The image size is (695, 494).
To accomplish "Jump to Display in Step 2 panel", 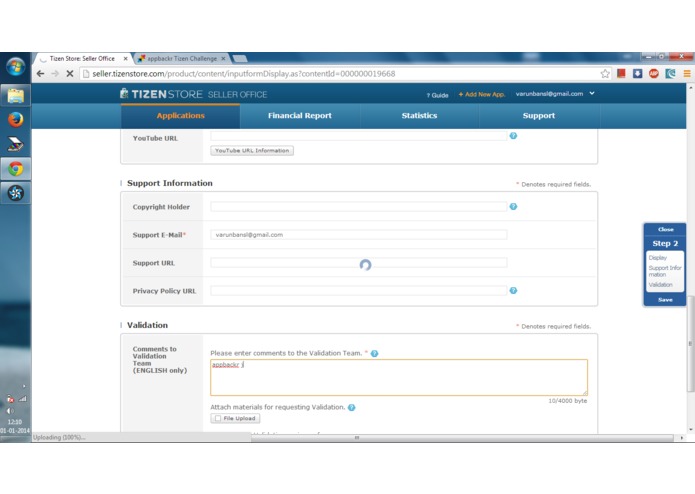I will (x=657, y=258).
